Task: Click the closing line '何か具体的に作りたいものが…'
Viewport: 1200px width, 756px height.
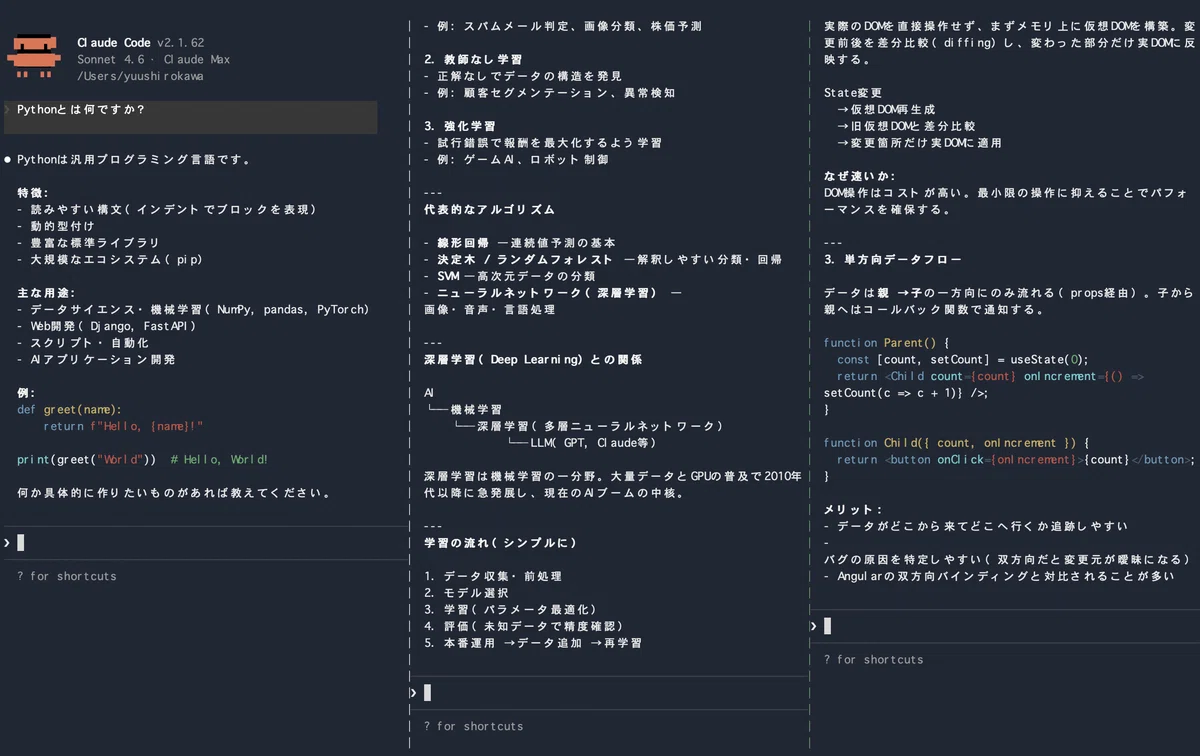Action: pyautogui.click(x=174, y=493)
